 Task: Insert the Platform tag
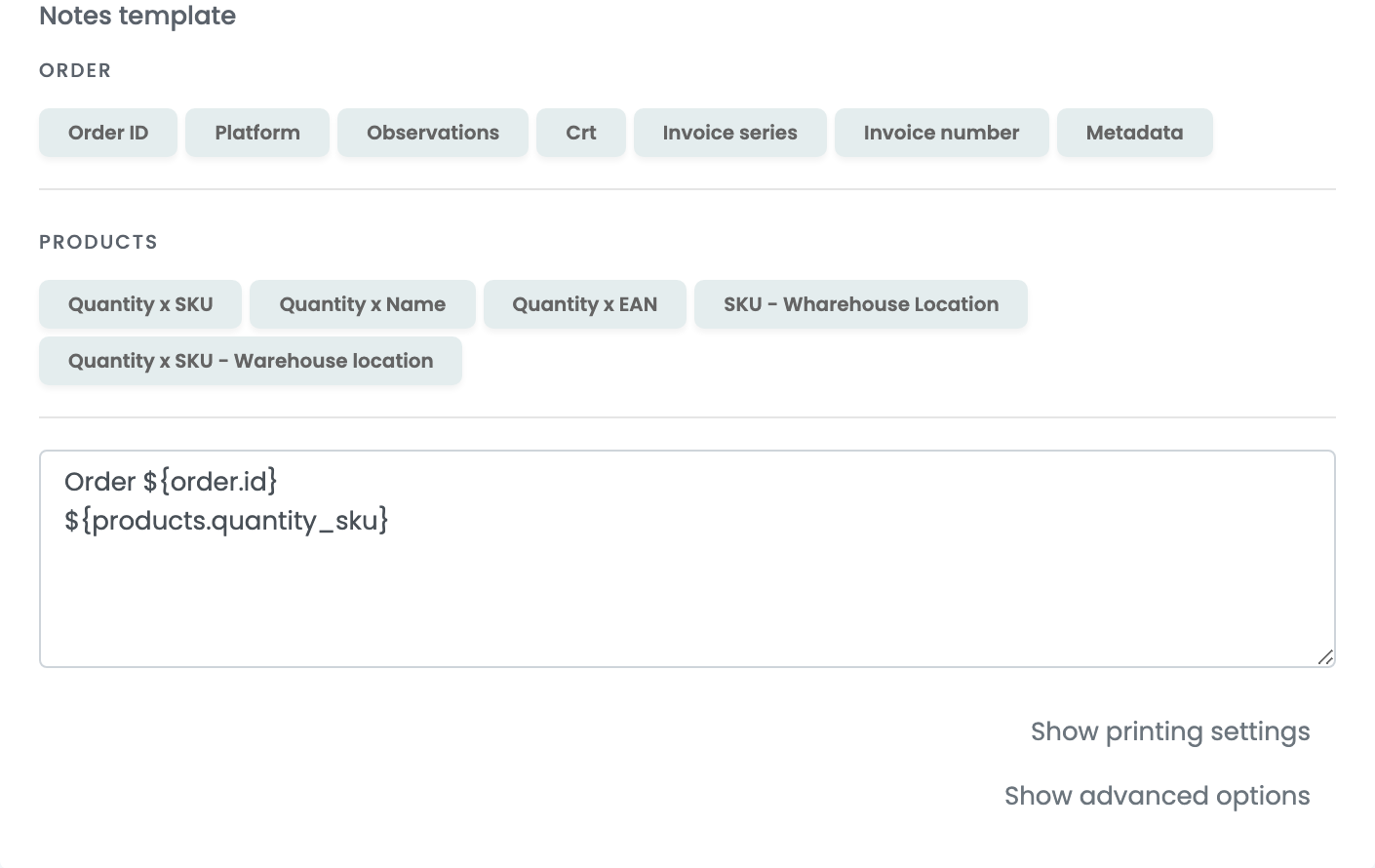click(257, 133)
